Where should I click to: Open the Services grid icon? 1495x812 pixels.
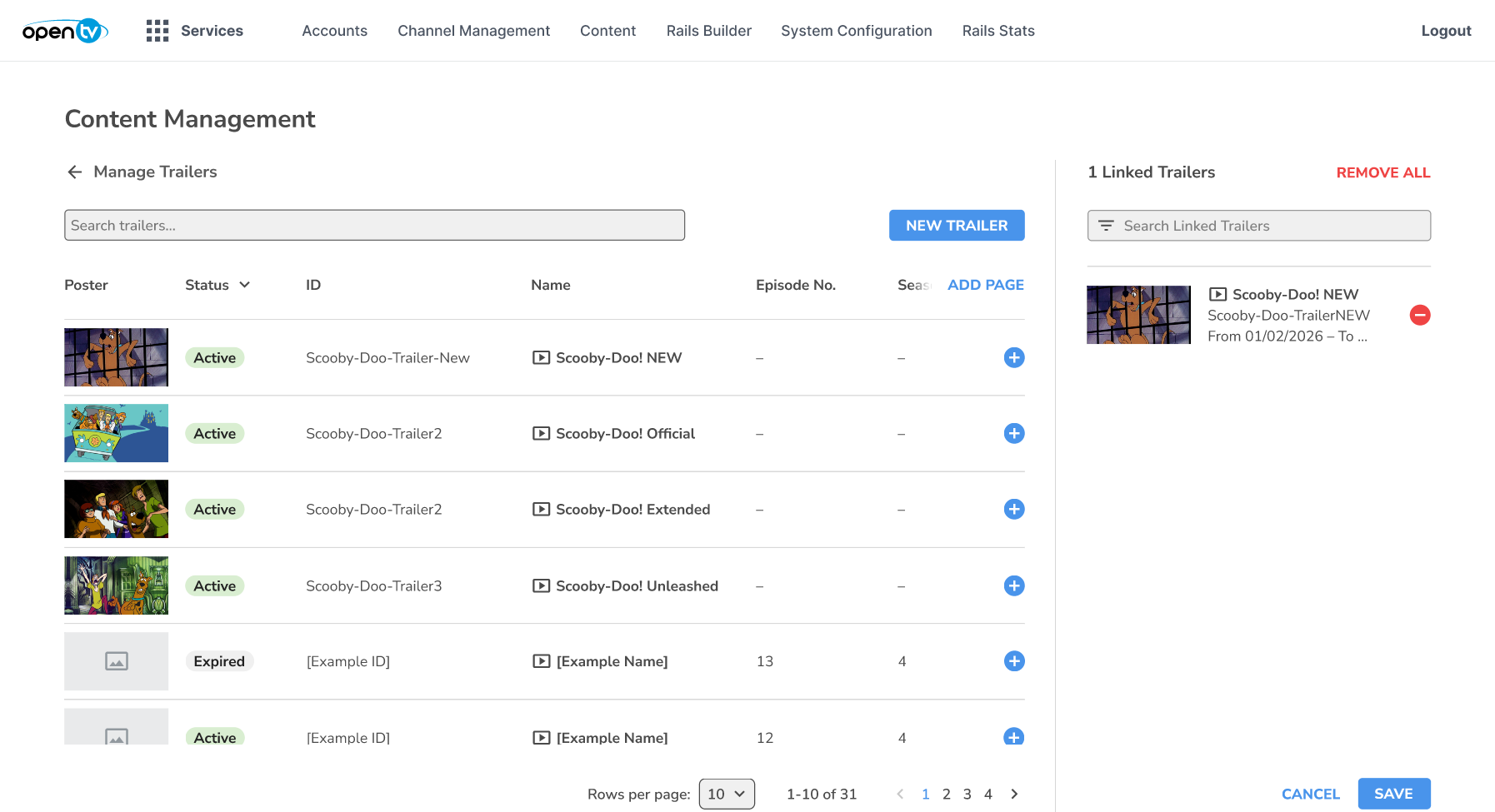point(157,31)
